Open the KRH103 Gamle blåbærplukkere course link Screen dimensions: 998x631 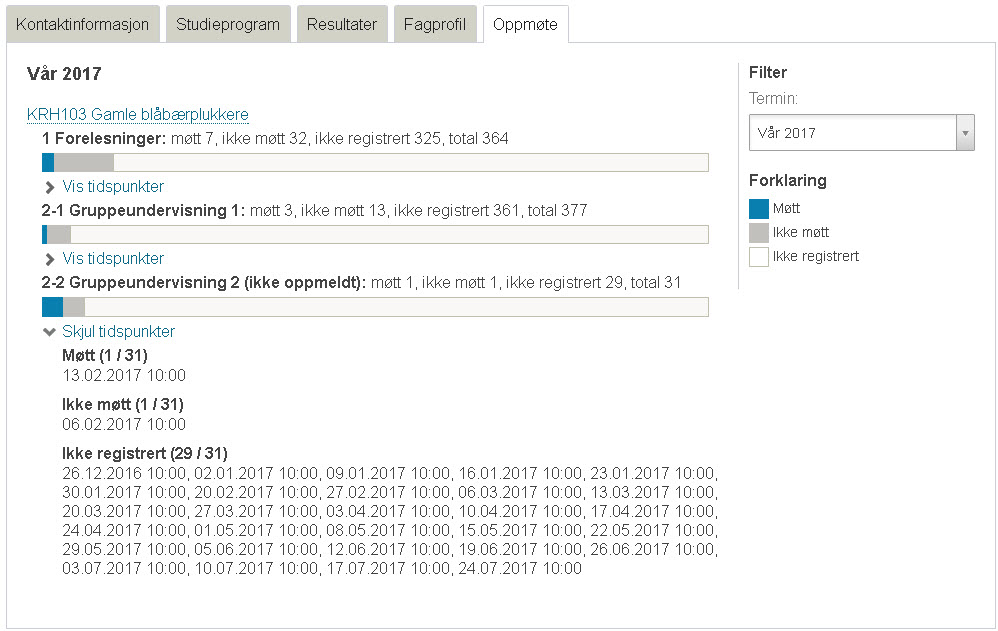click(137, 115)
